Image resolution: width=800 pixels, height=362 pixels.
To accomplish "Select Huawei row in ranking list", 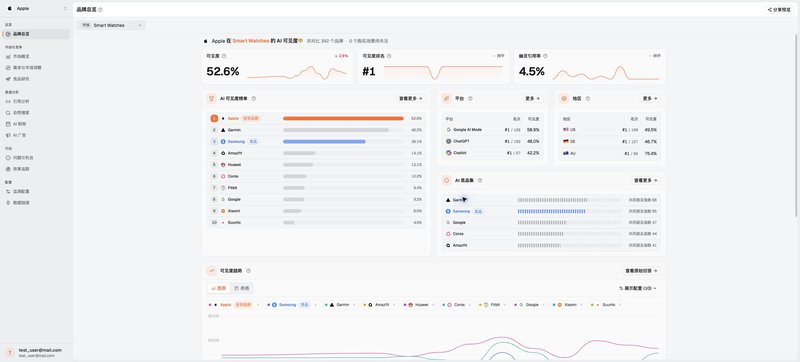I will [x=316, y=165].
